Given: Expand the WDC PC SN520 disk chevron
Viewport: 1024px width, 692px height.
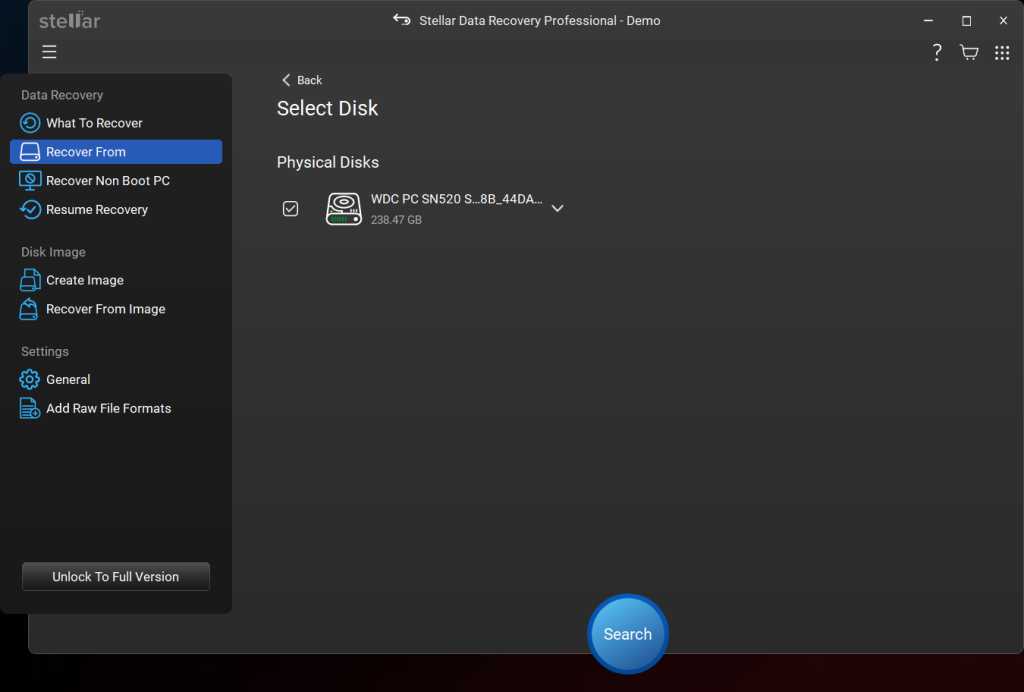Looking at the screenshot, I should click(x=557, y=208).
